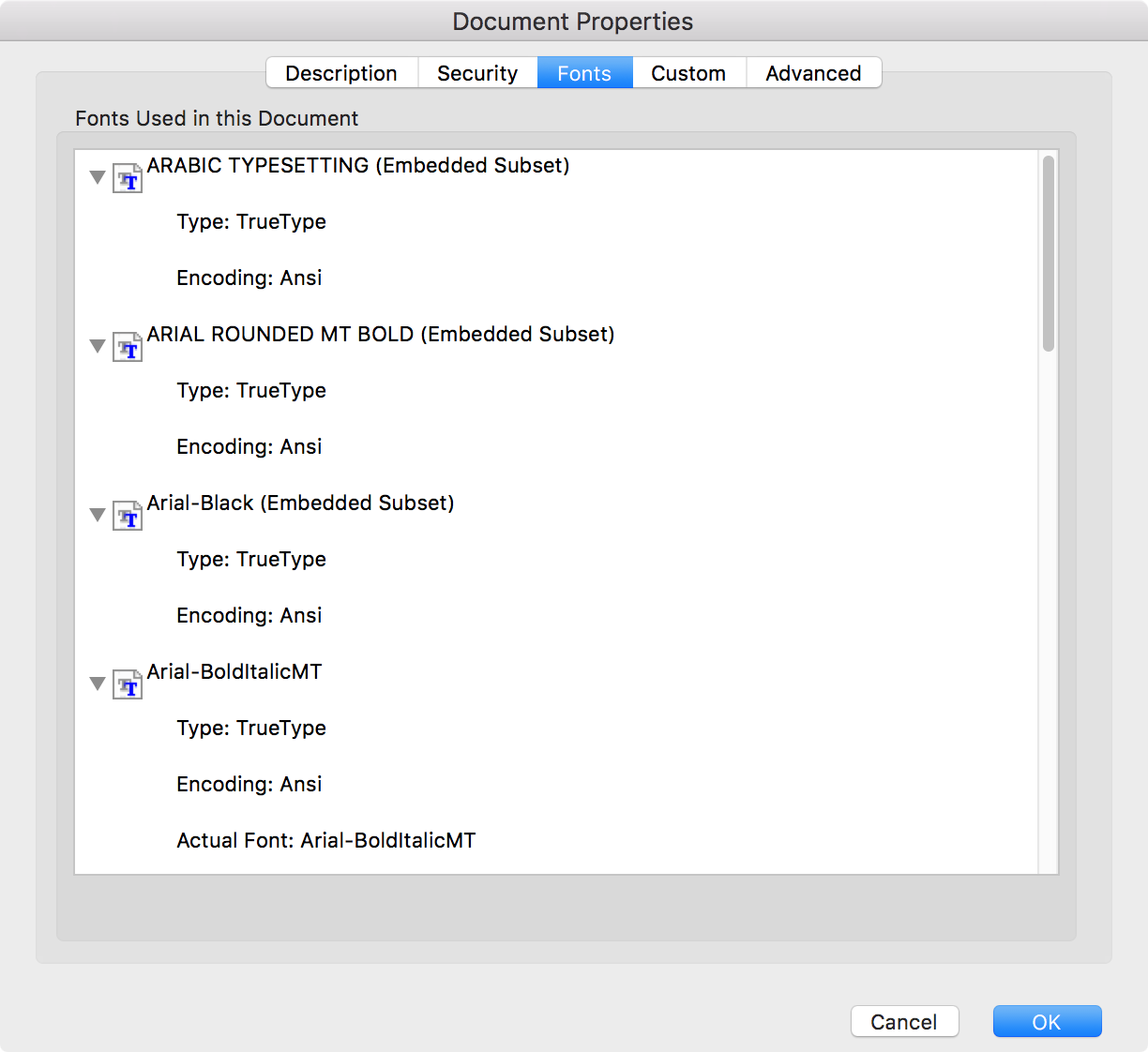Collapse the Arial-BoldItalicMT font details
The image size is (1148, 1052).
point(98,683)
